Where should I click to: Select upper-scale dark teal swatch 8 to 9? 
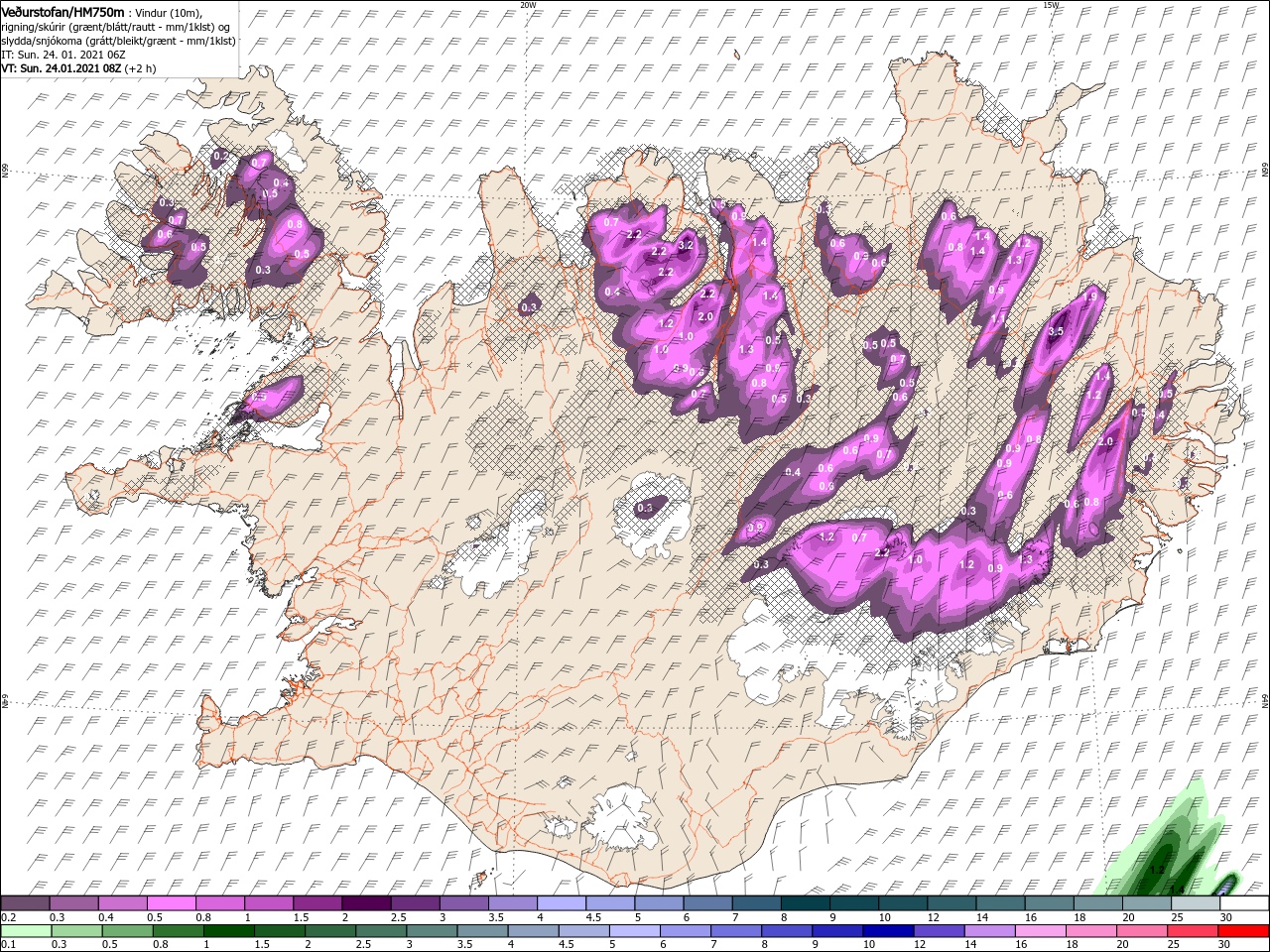805,903
